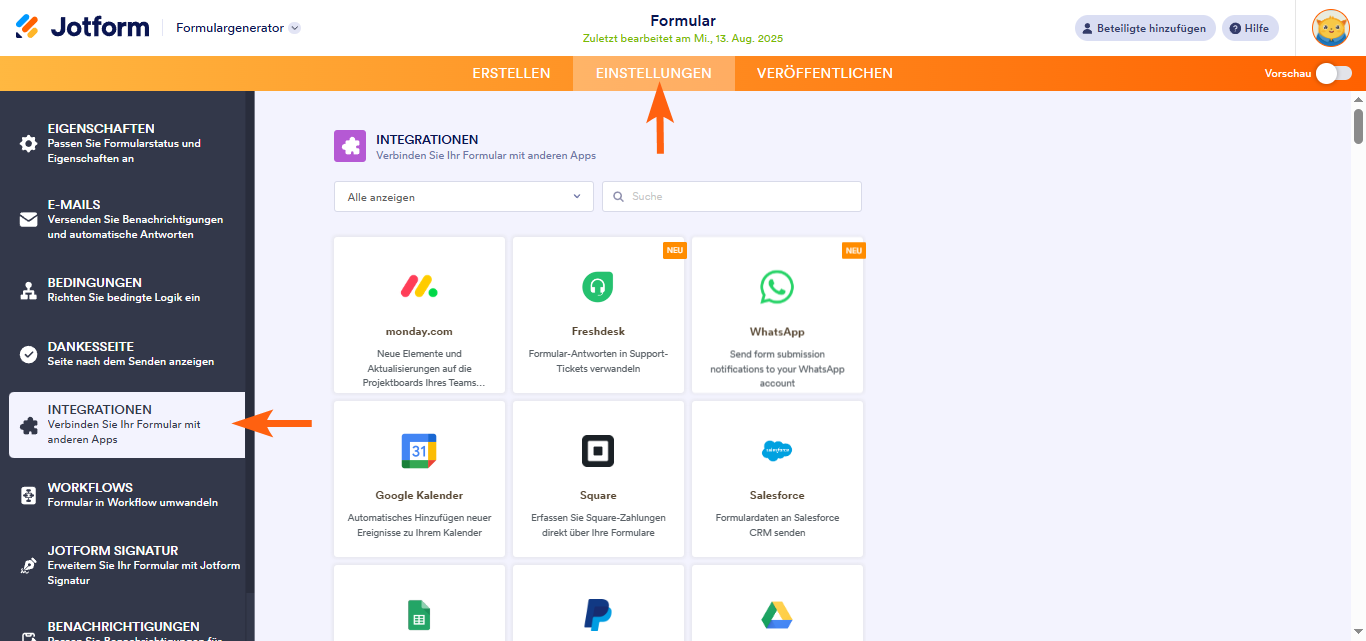Choose the Google Kalender integration icon
The height and width of the screenshot is (641, 1366).
(x=419, y=451)
